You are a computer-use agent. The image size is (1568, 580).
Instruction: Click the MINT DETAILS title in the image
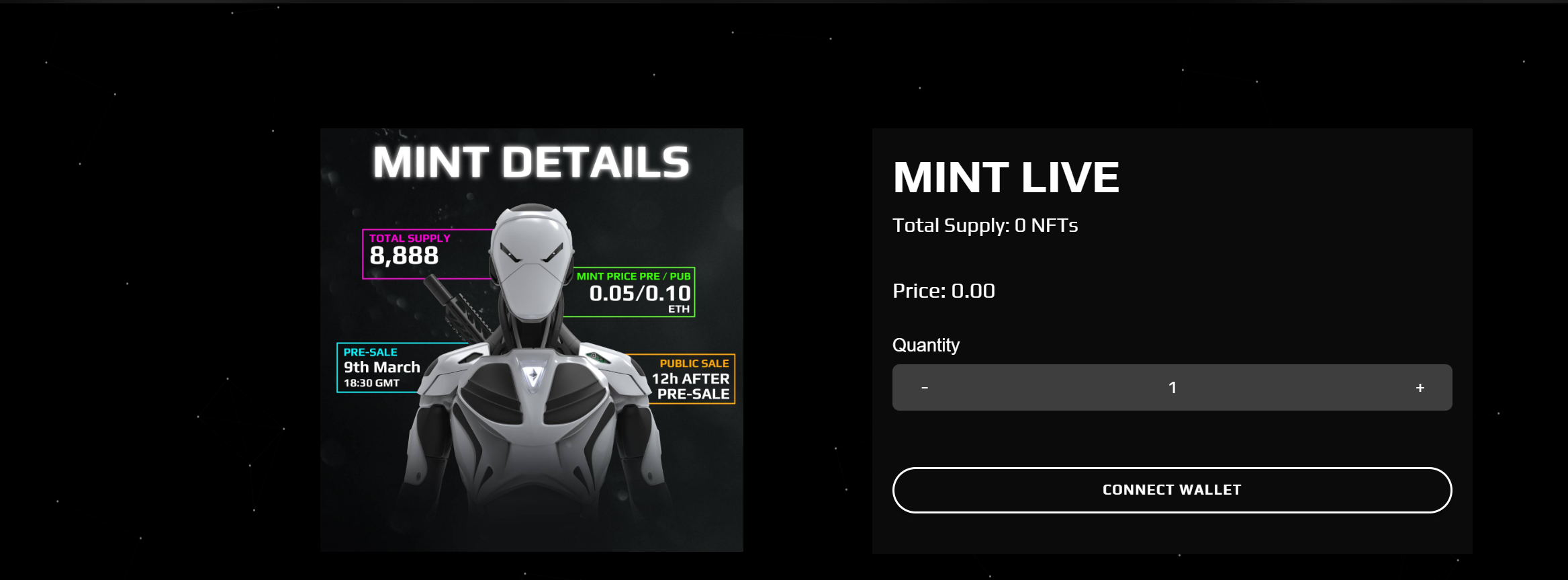(x=531, y=163)
